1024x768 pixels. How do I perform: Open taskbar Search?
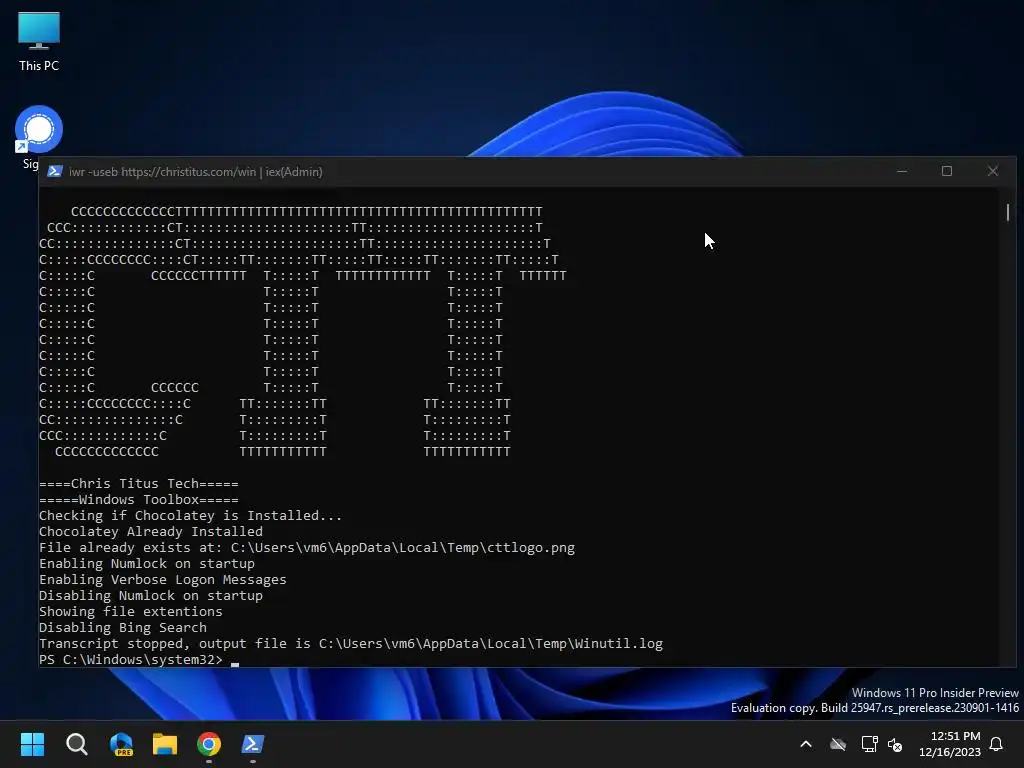77,744
